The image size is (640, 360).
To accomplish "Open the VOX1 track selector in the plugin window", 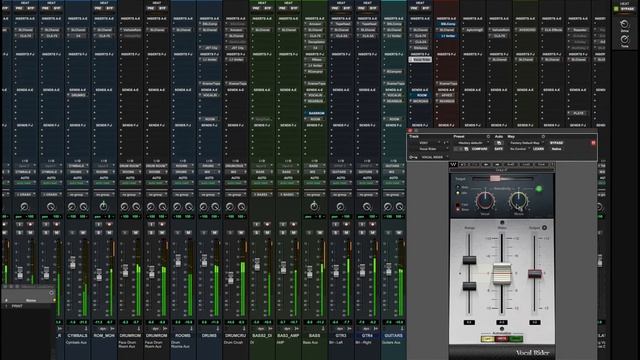I will click(x=428, y=143).
